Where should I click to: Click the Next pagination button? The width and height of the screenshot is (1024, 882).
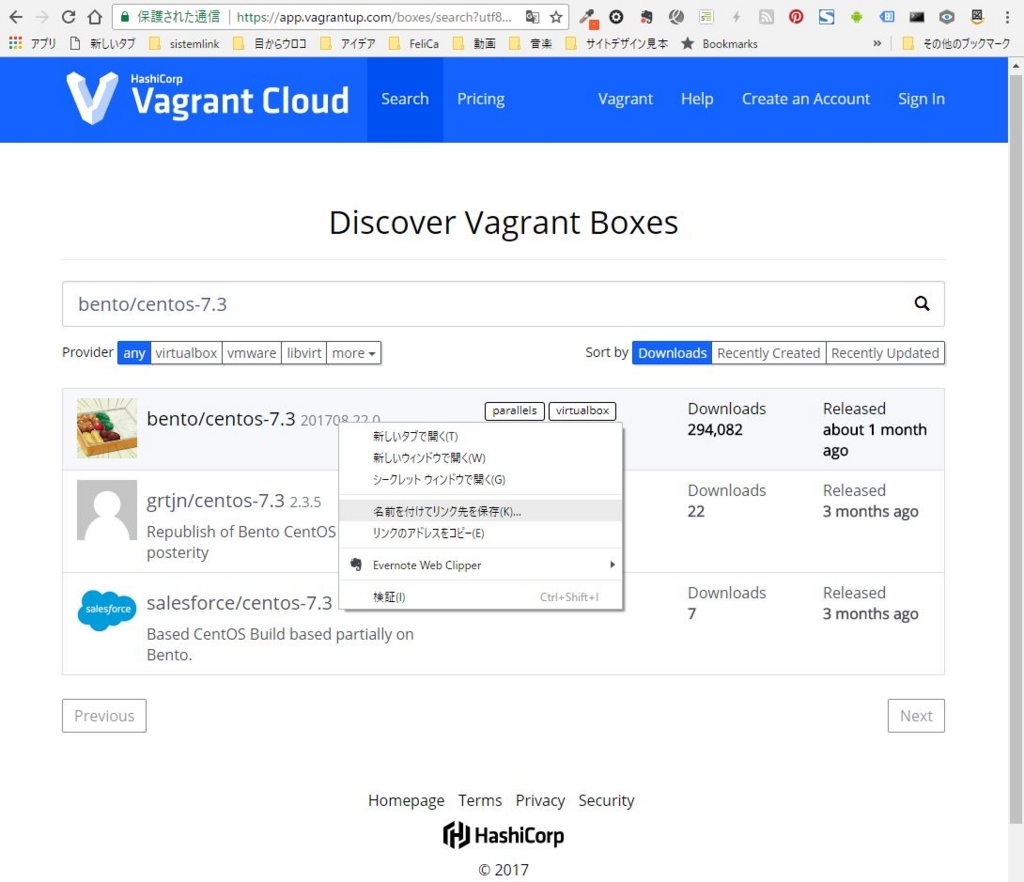coord(916,716)
